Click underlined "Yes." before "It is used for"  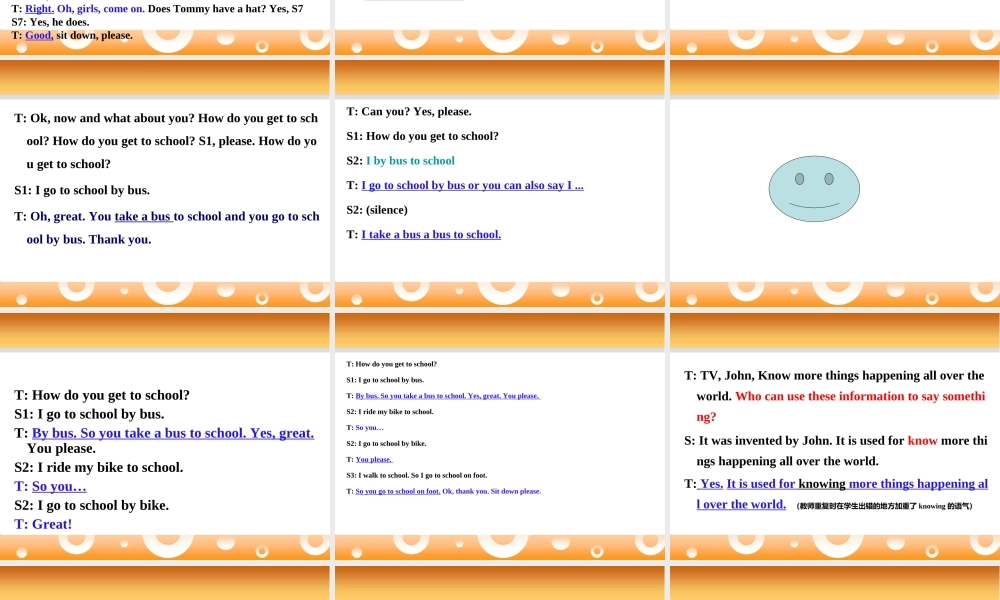click(710, 484)
